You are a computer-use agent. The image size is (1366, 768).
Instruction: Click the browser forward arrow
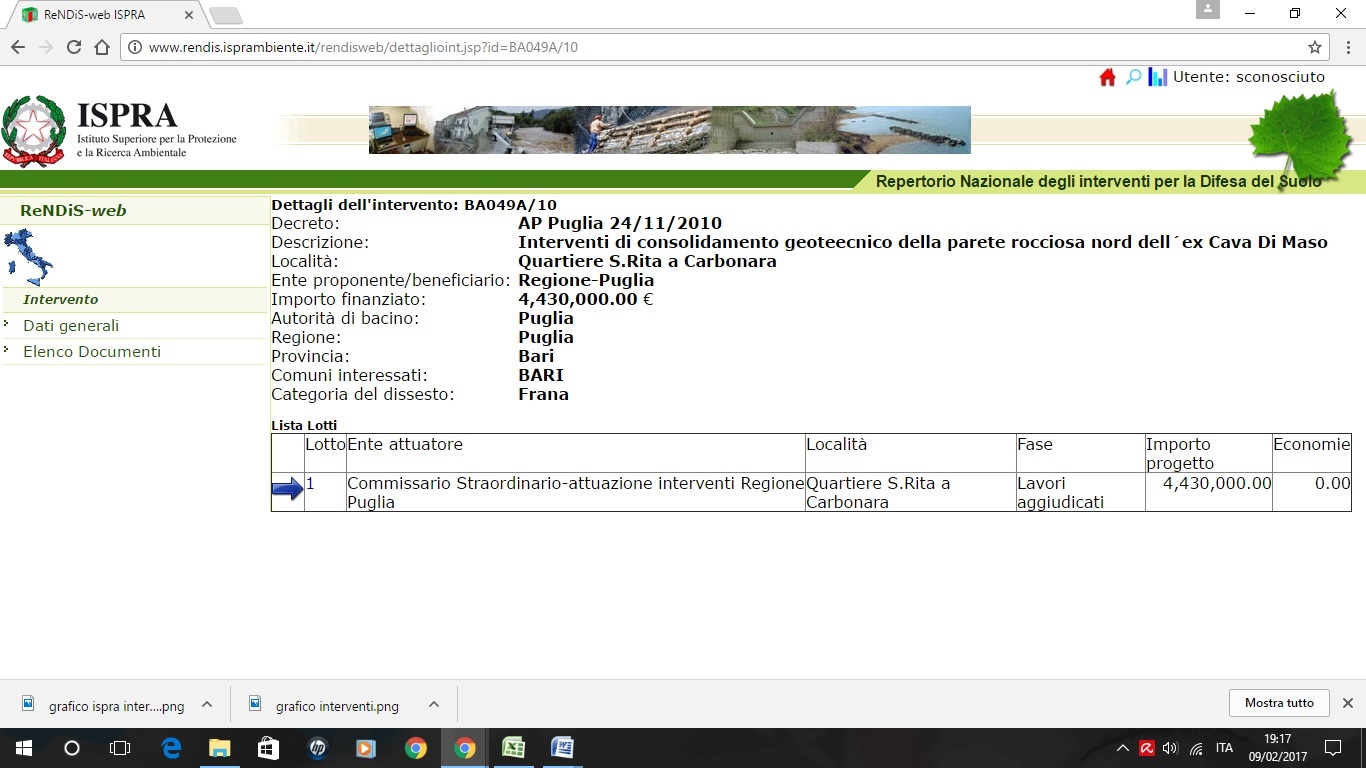point(45,47)
